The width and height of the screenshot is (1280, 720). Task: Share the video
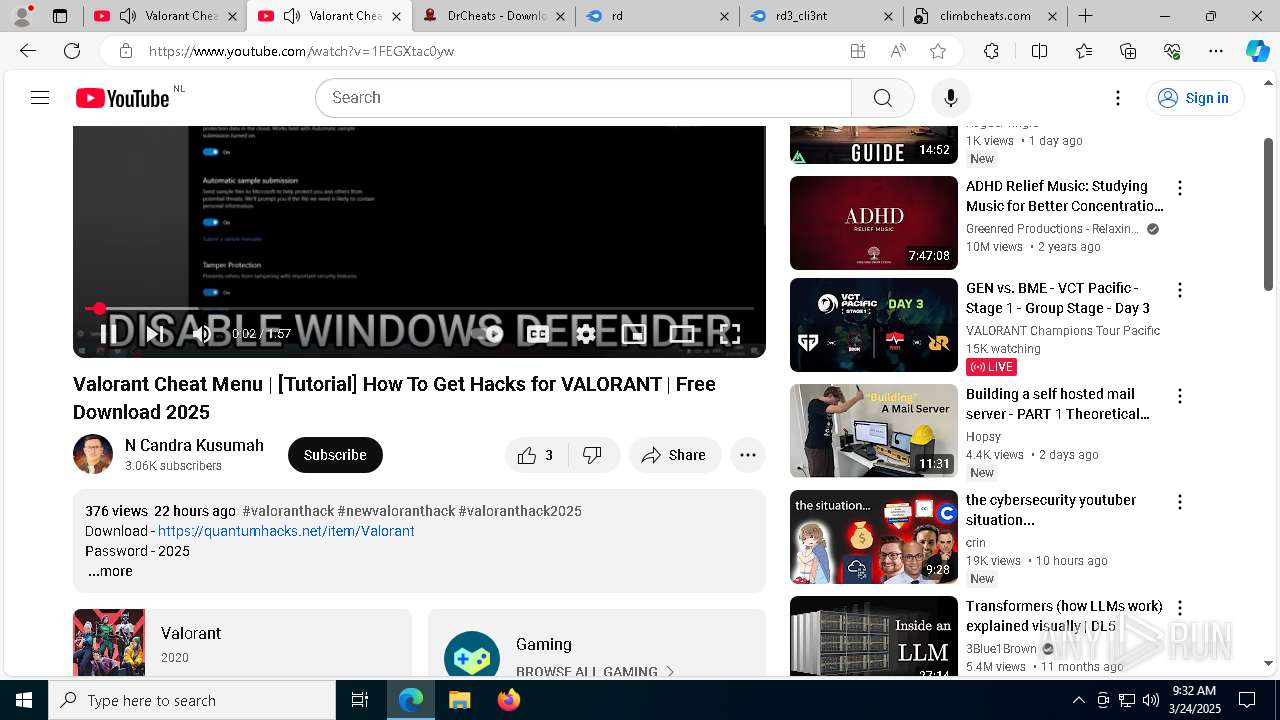tap(675, 455)
